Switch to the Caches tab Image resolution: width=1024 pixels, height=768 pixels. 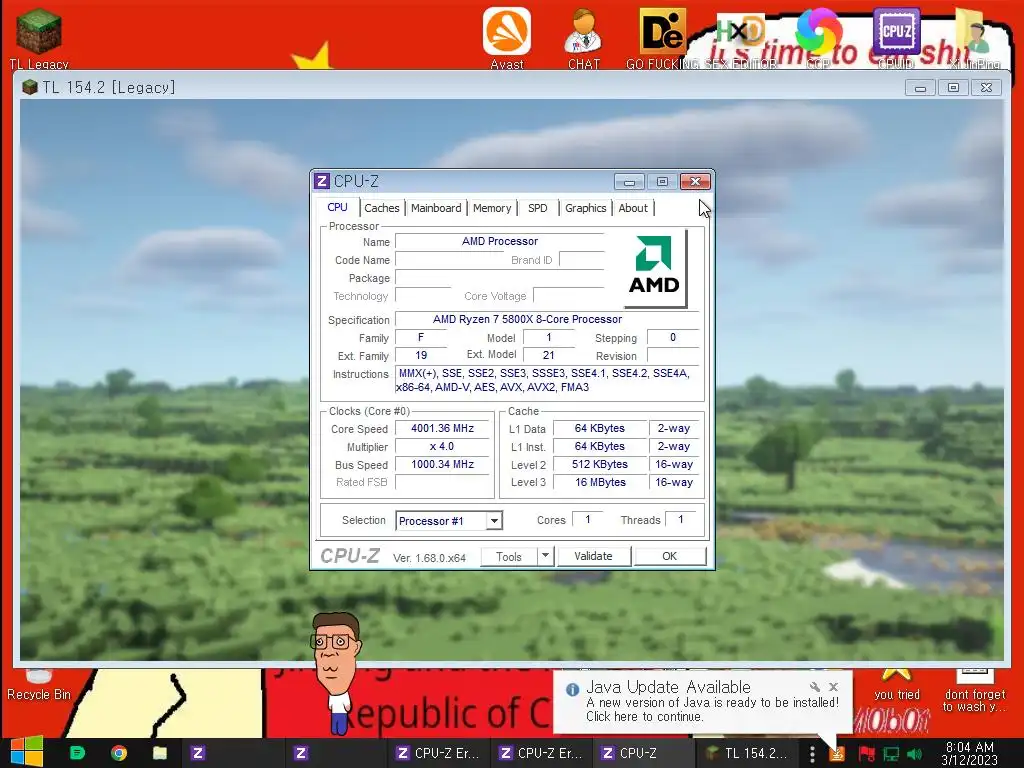381,208
